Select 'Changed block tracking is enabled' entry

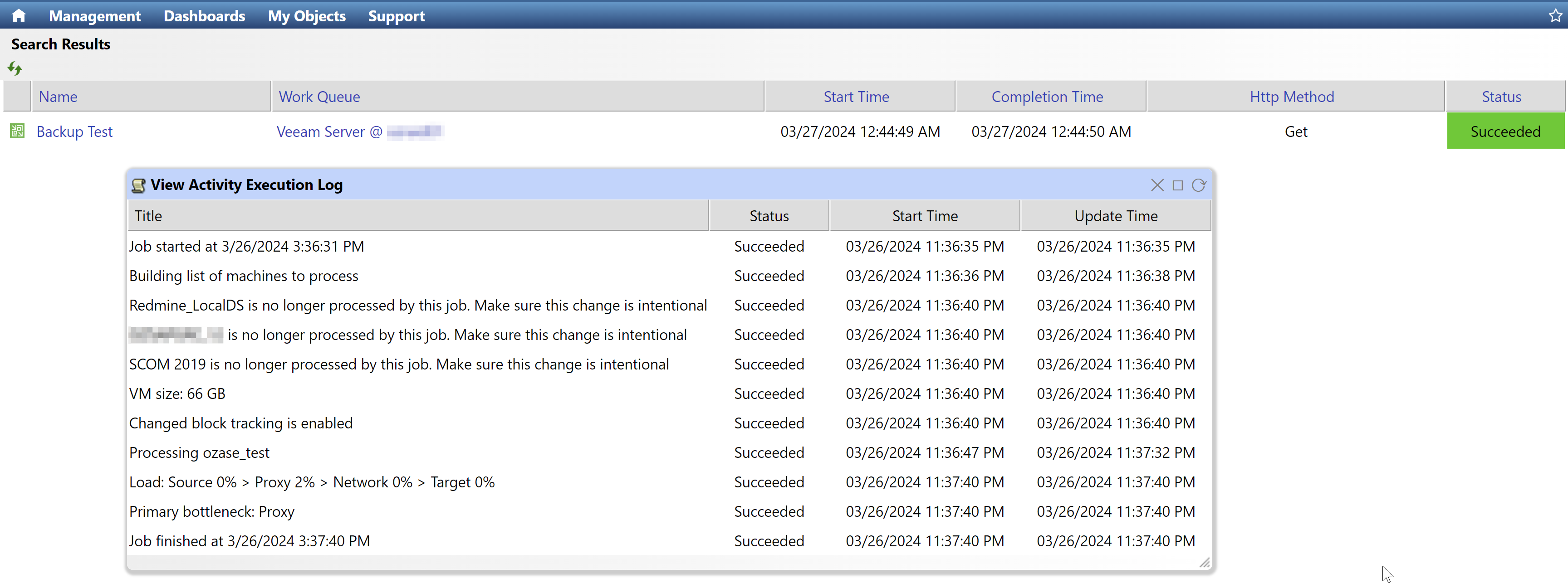pyautogui.click(x=669, y=423)
